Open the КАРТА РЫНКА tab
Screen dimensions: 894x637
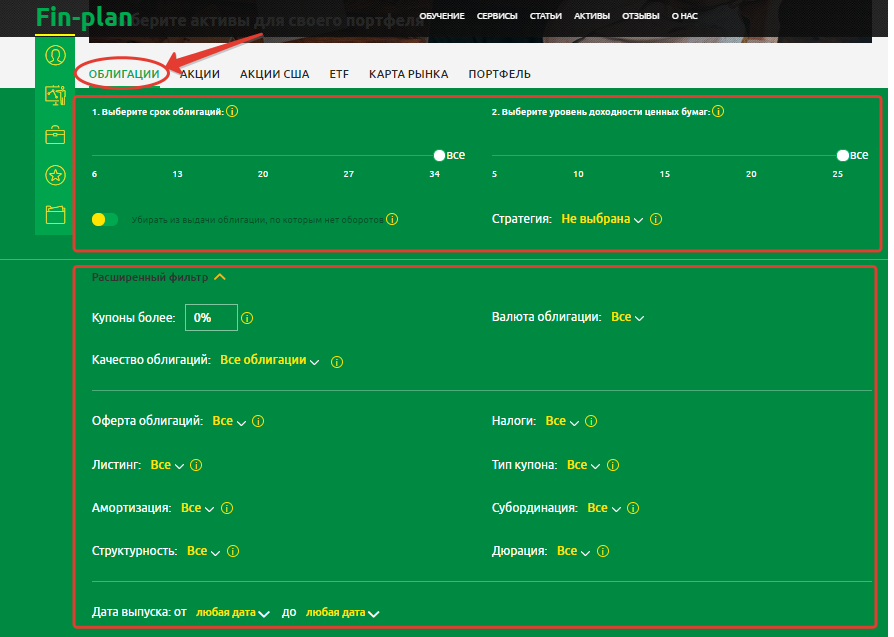408,74
